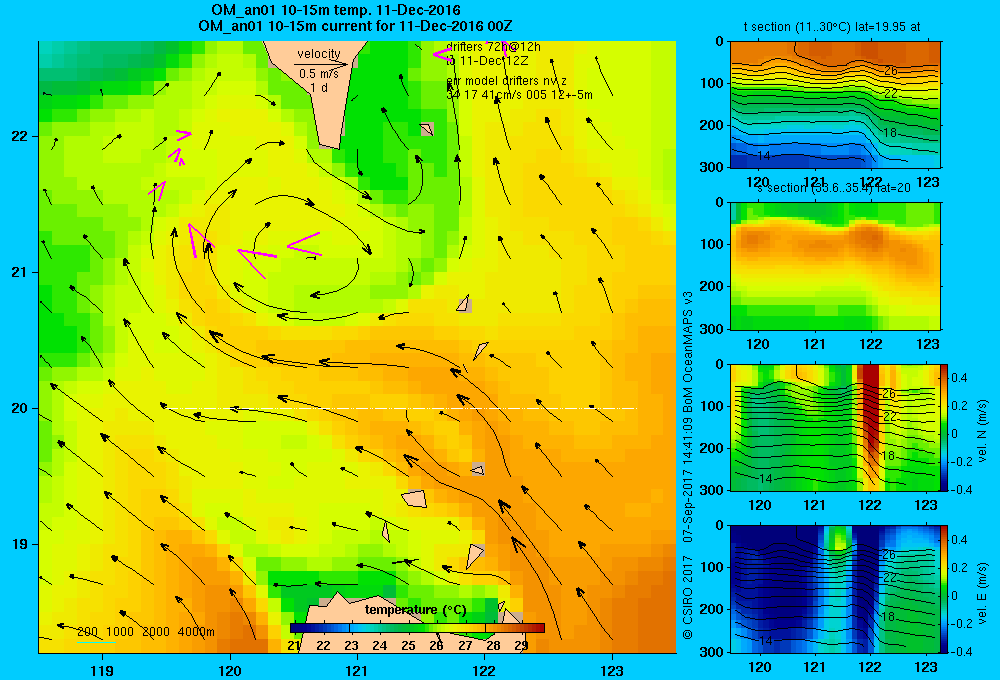Click the temperature colorbar tick label '25'

[x=408, y=646]
